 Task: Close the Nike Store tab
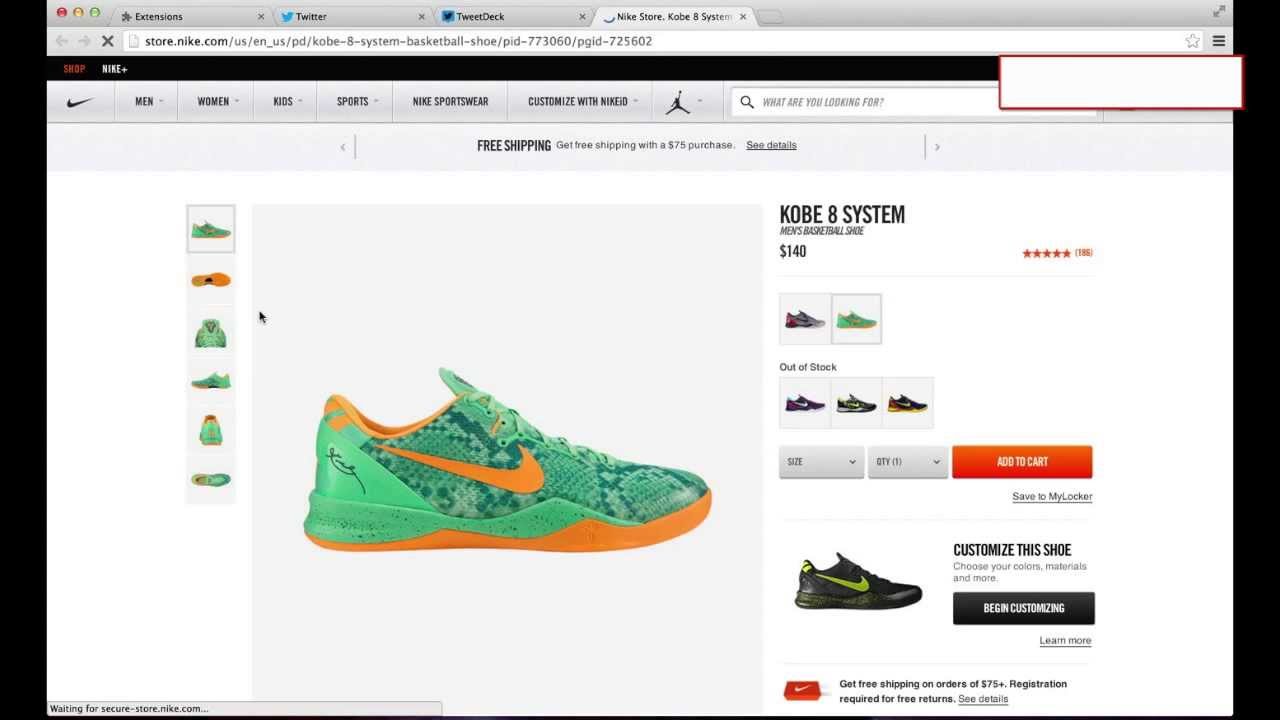[742, 17]
